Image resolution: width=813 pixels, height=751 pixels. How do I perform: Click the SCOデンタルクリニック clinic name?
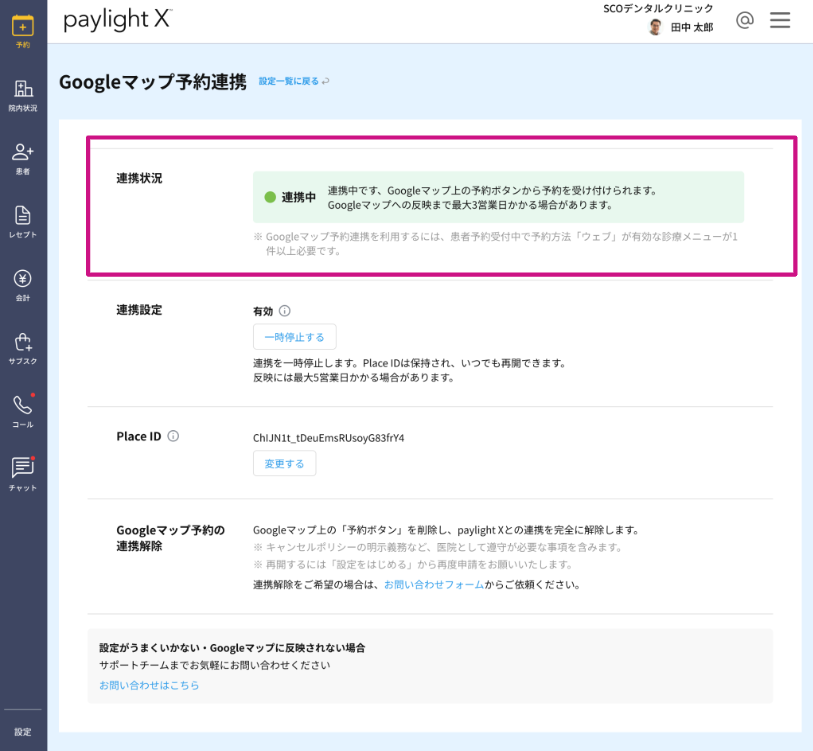[x=658, y=8]
